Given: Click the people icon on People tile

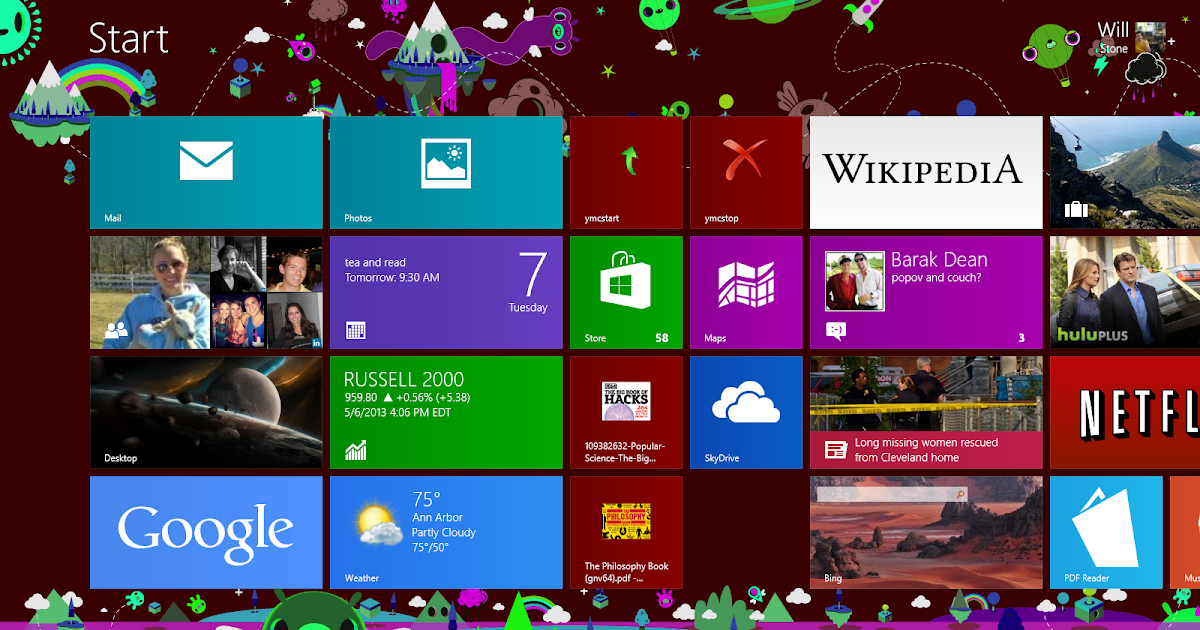Looking at the screenshot, I should (x=116, y=331).
